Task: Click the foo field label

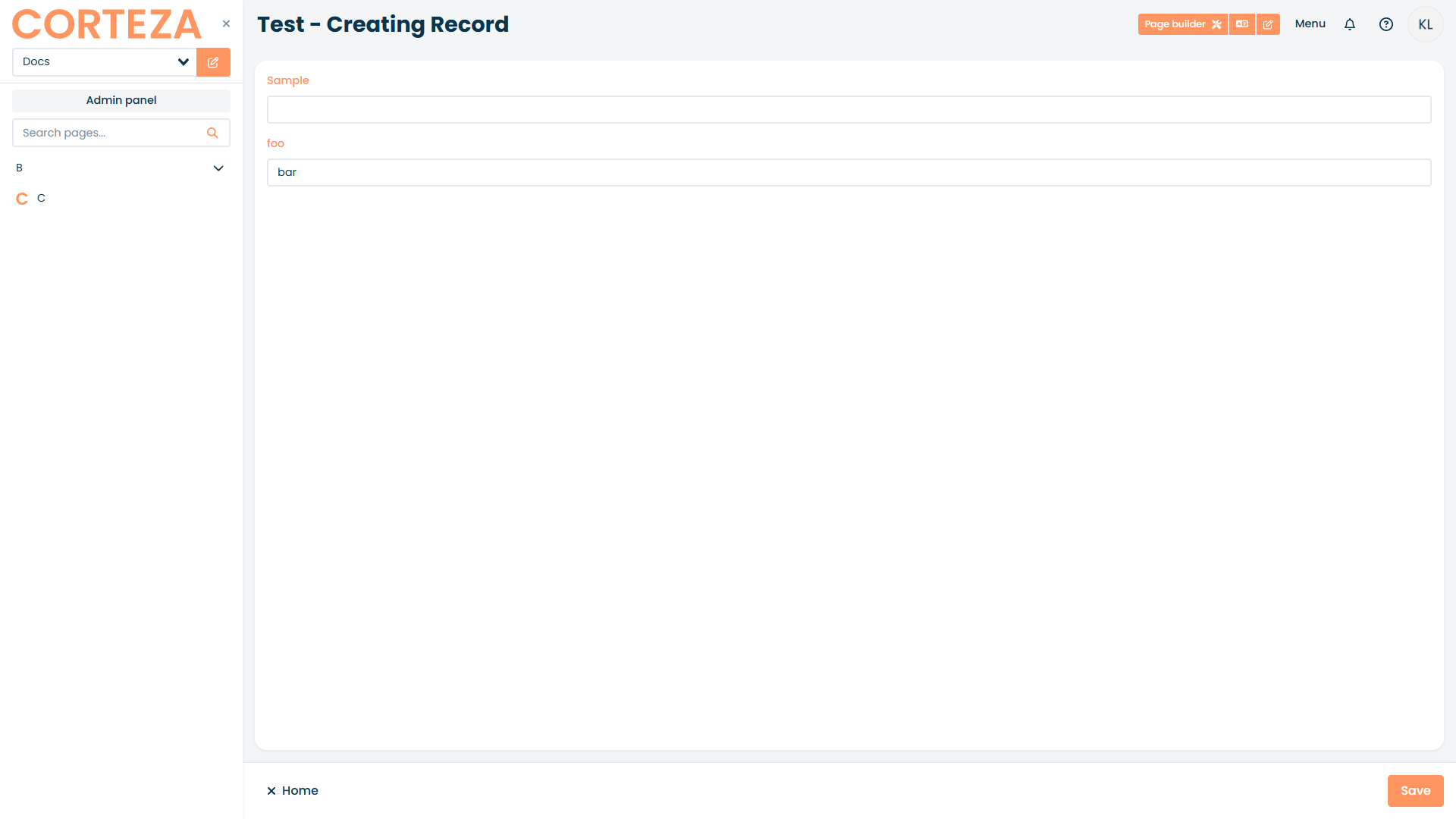Action: 275,143
